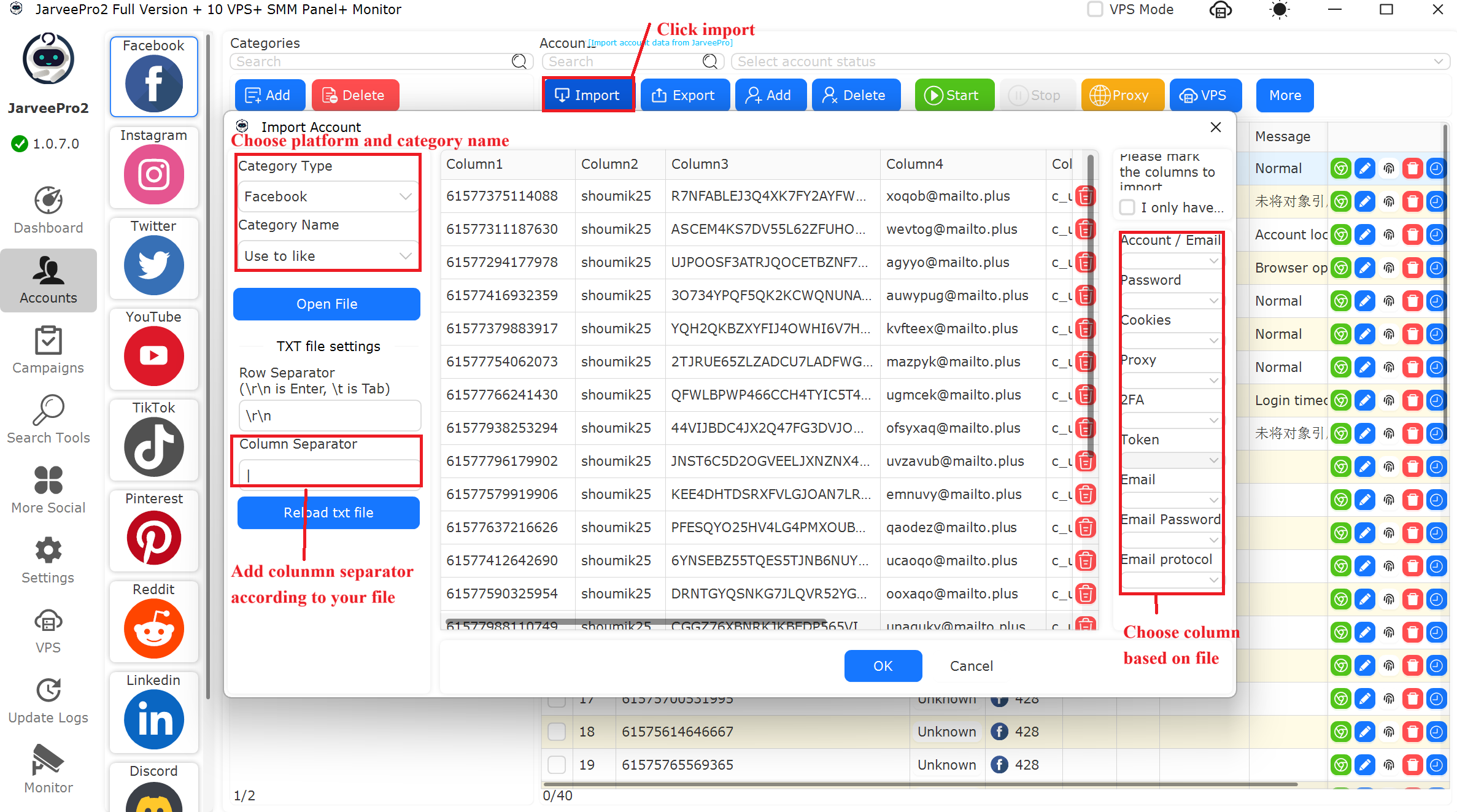Click the Row Separator input field
The image size is (1457, 812).
click(330, 416)
